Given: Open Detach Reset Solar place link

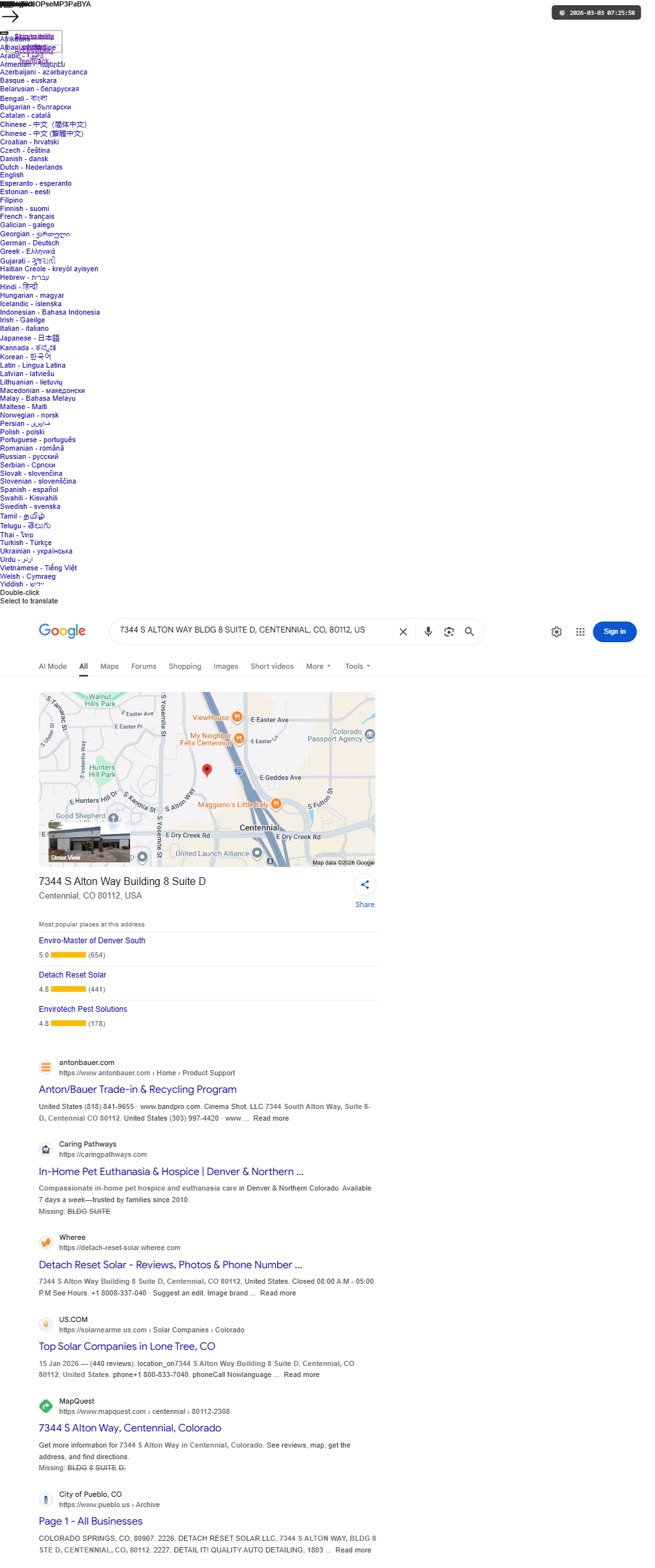Looking at the screenshot, I should coord(72,975).
